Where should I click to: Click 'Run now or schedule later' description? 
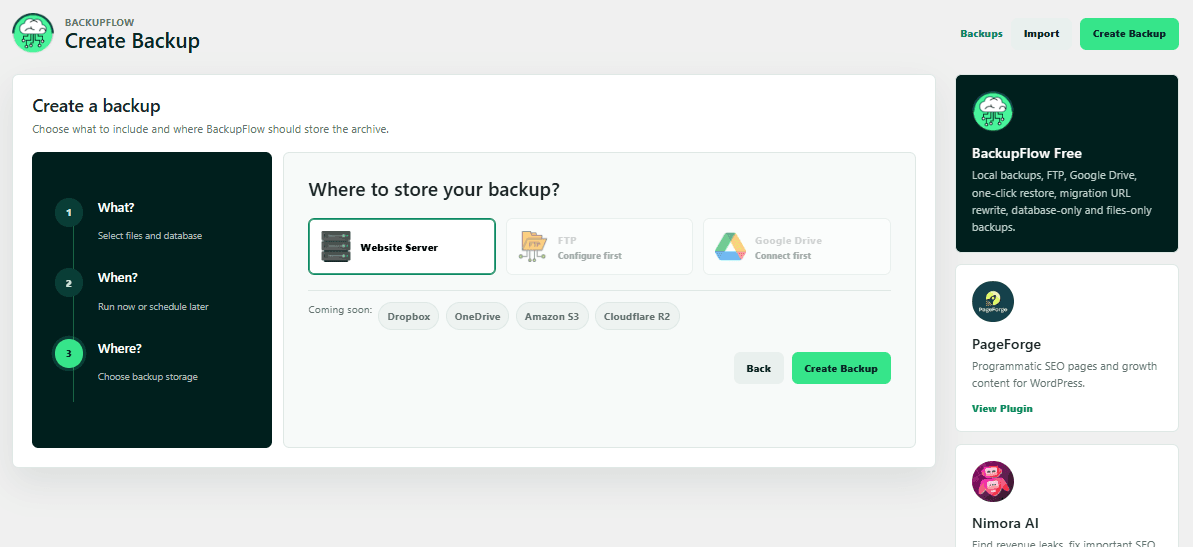[153, 307]
